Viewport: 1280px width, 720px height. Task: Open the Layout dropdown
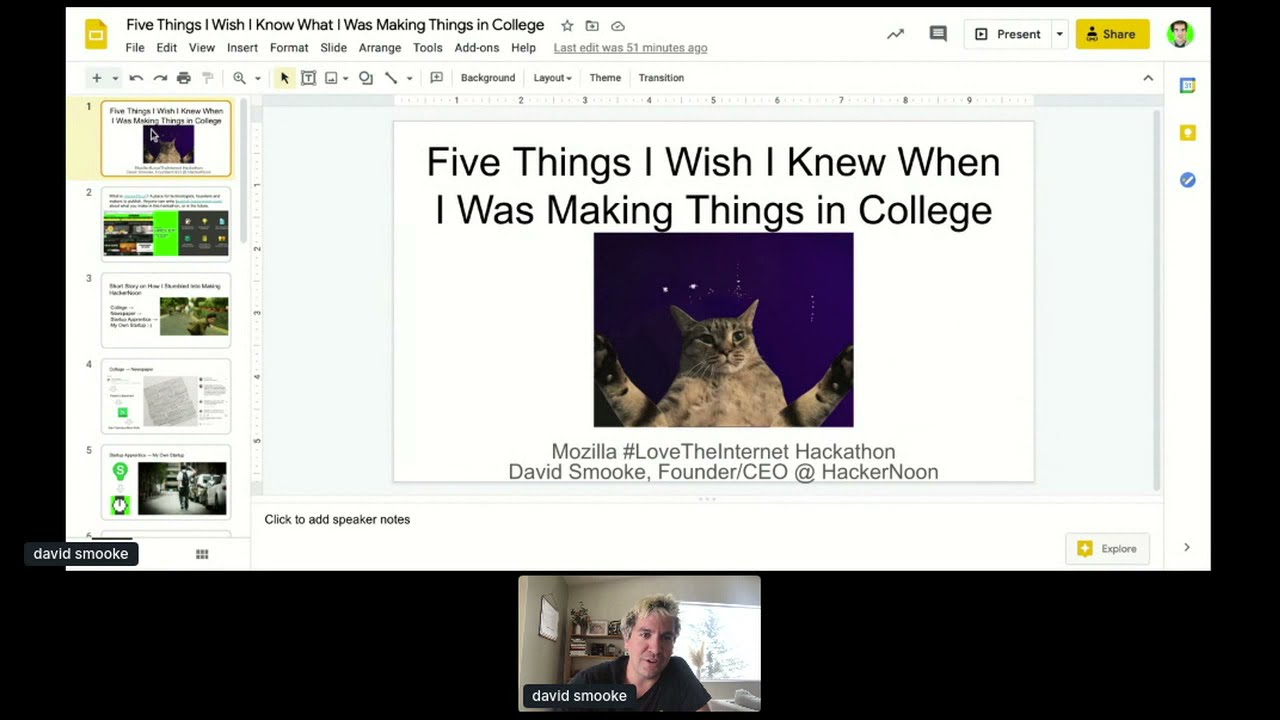pos(552,78)
